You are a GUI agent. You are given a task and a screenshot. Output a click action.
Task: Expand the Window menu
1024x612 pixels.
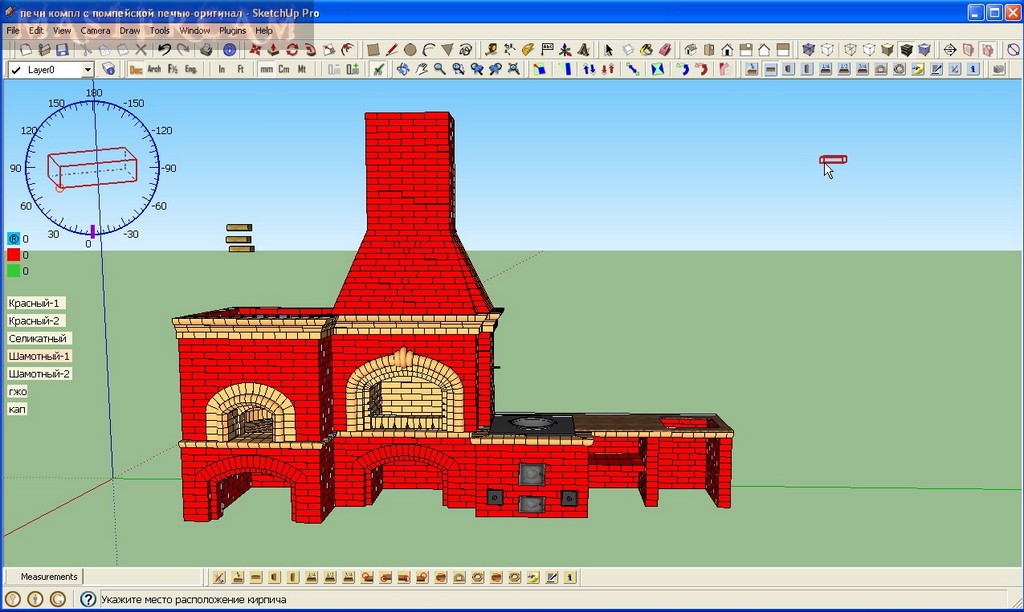pyautogui.click(x=194, y=31)
